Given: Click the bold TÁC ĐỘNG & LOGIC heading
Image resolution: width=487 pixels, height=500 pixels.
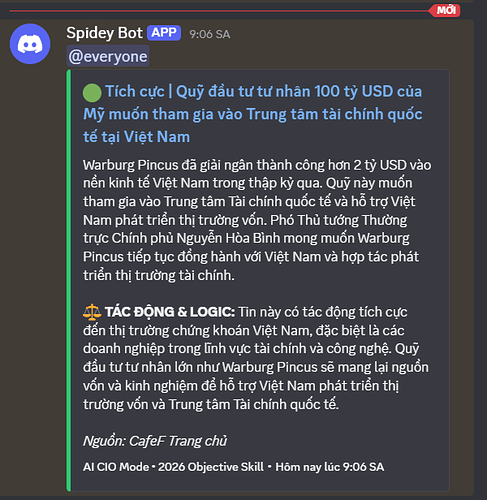Looking at the screenshot, I should click(x=170, y=312).
